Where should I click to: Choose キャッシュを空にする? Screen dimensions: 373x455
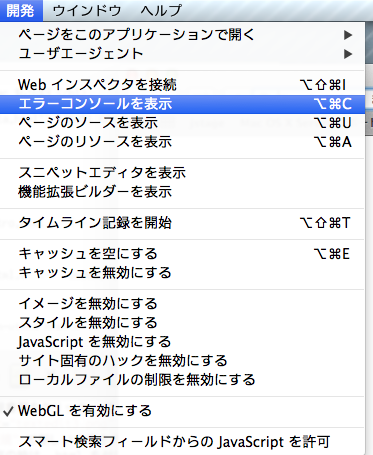(x=182, y=254)
